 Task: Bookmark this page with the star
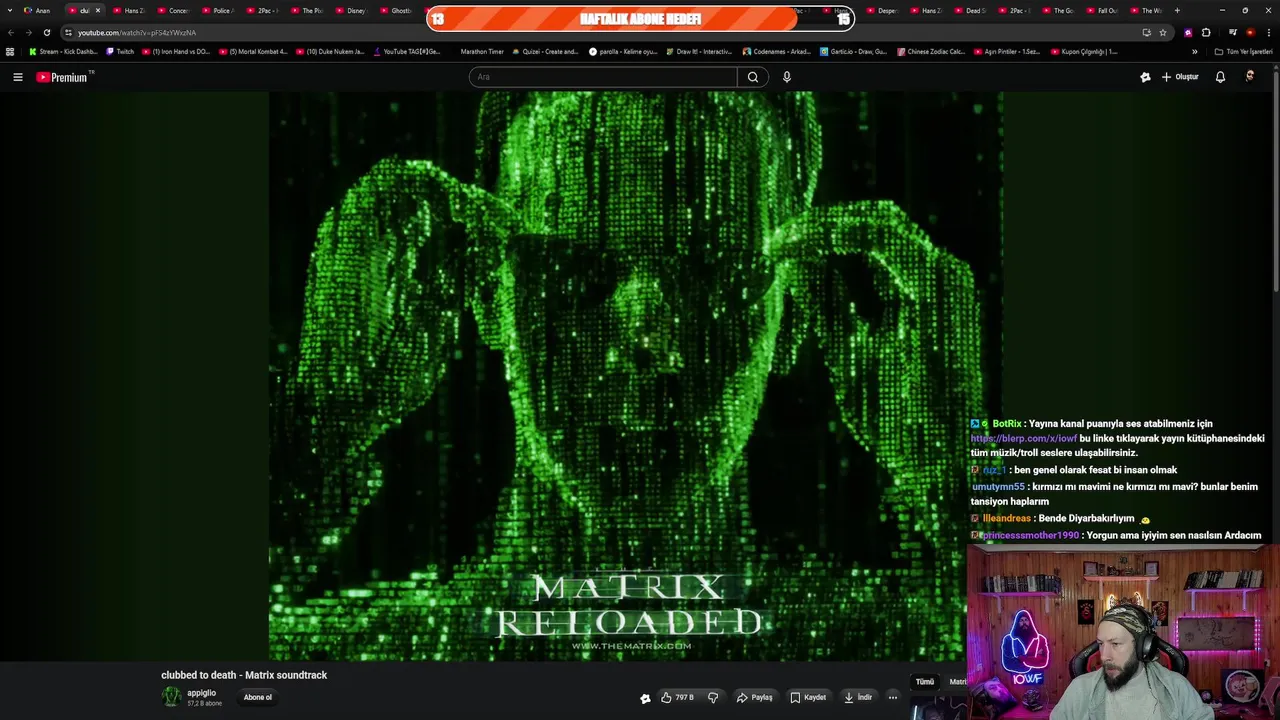pos(1163,32)
